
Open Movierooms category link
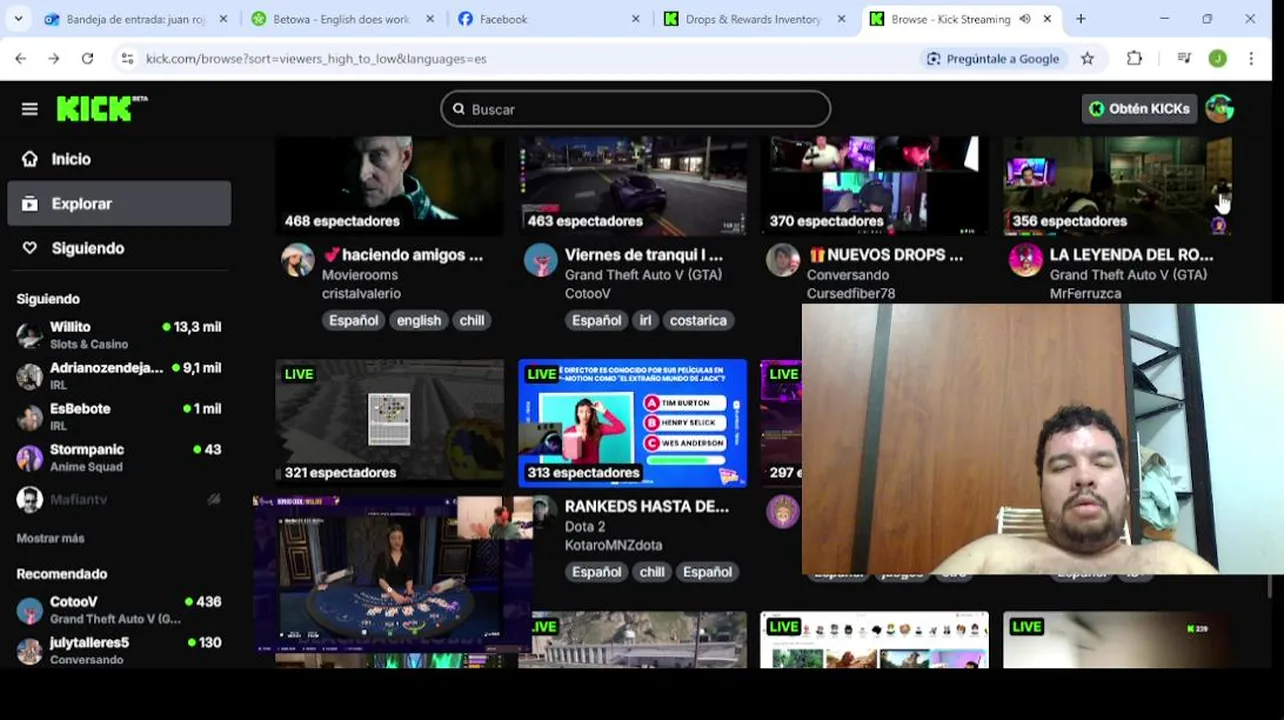coord(360,275)
